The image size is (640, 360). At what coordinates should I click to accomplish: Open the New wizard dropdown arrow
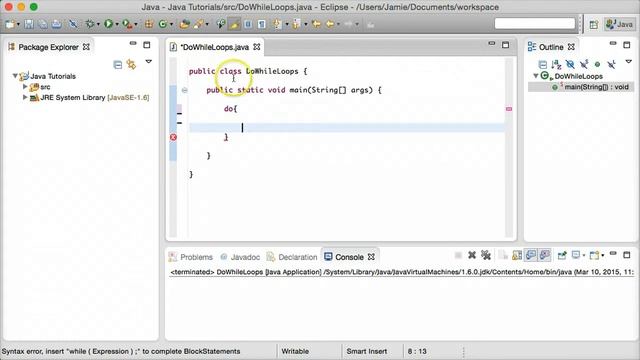18,24
